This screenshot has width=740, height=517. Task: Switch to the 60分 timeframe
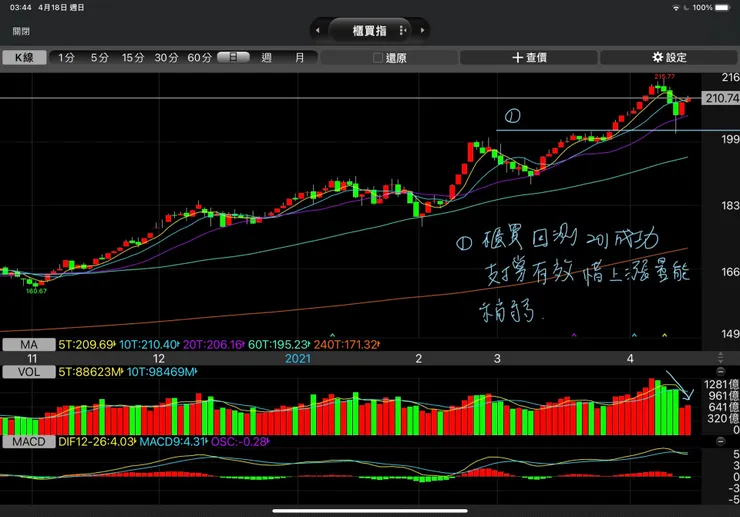pyautogui.click(x=199, y=58)
